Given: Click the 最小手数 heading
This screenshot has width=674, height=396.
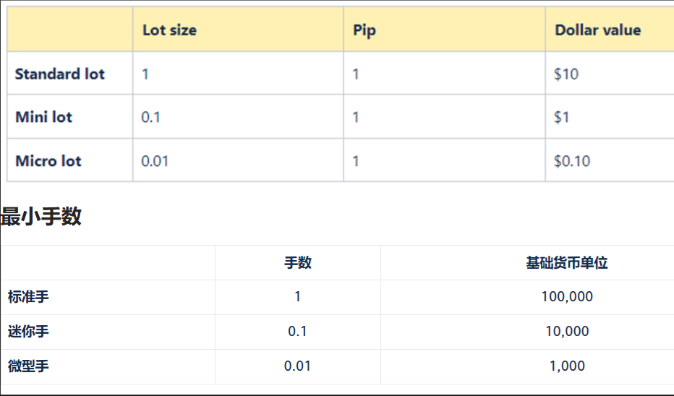Looking at the screenshot, I should pyautogui.click(x=41, y=216).
